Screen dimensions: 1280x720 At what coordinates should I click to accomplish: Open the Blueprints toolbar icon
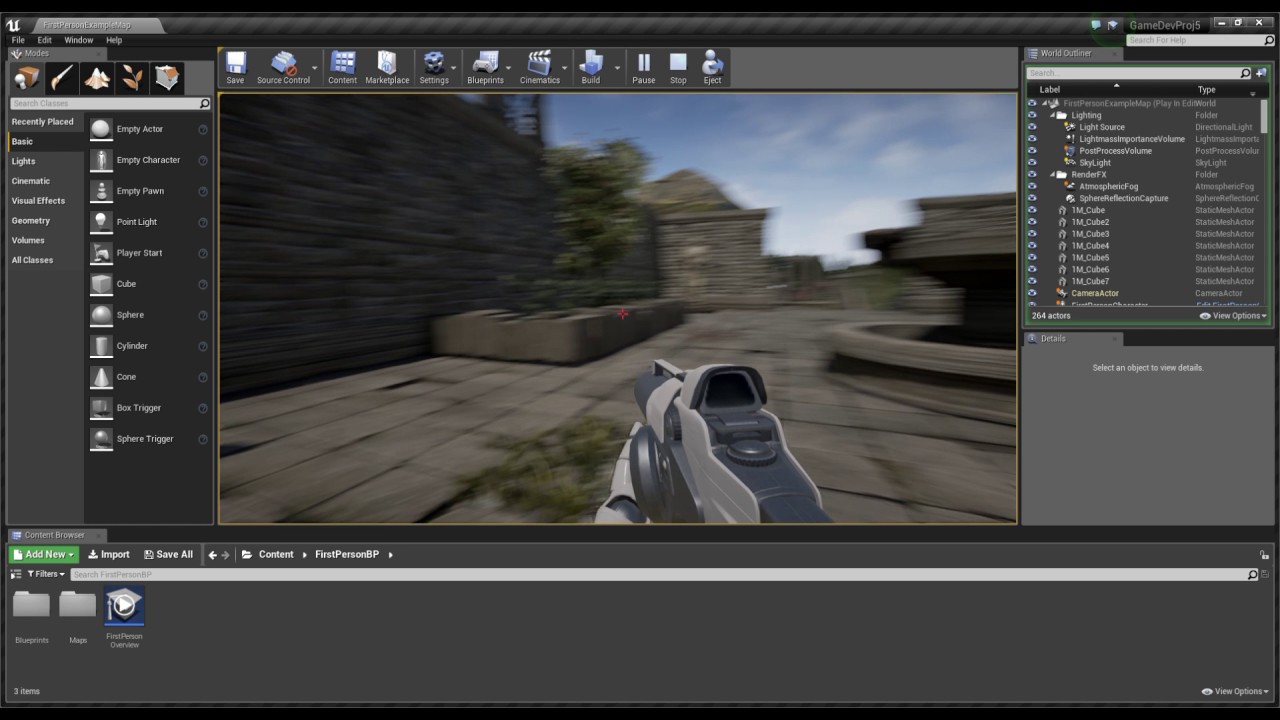pyautogui.click(x=485, y=67)
